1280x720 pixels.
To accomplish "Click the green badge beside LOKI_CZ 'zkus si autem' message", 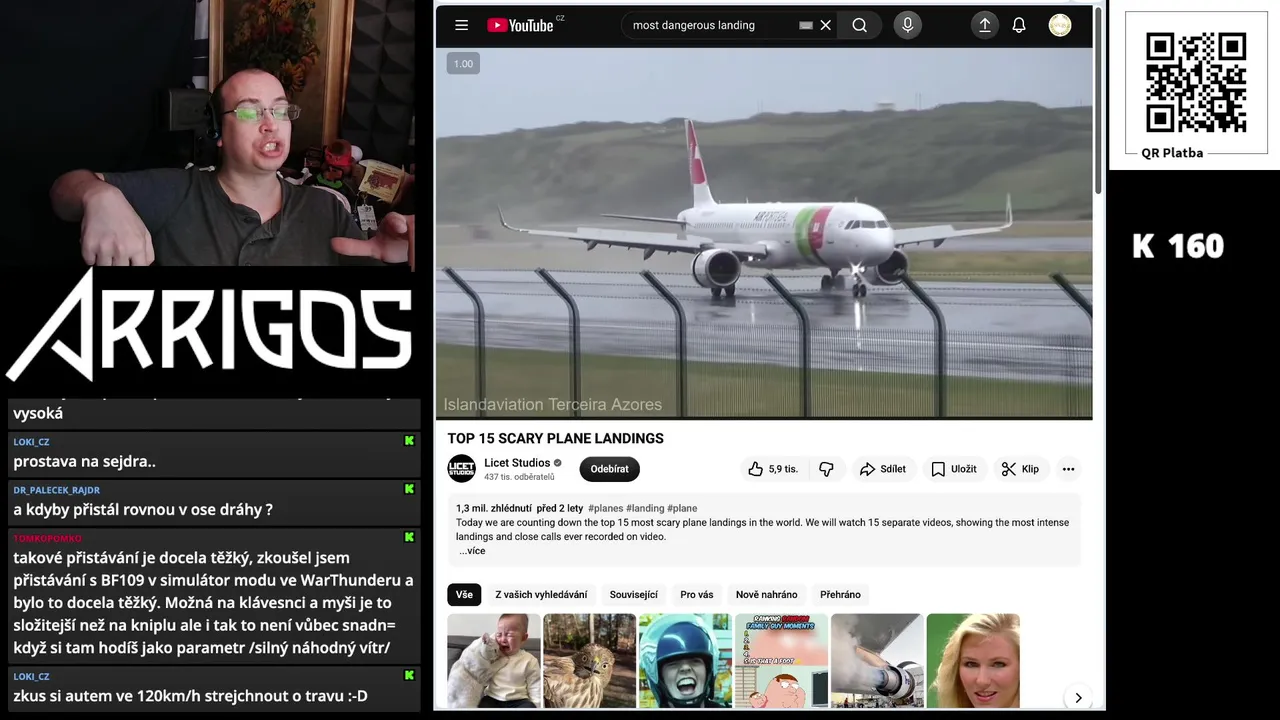I will click(409, 675).
